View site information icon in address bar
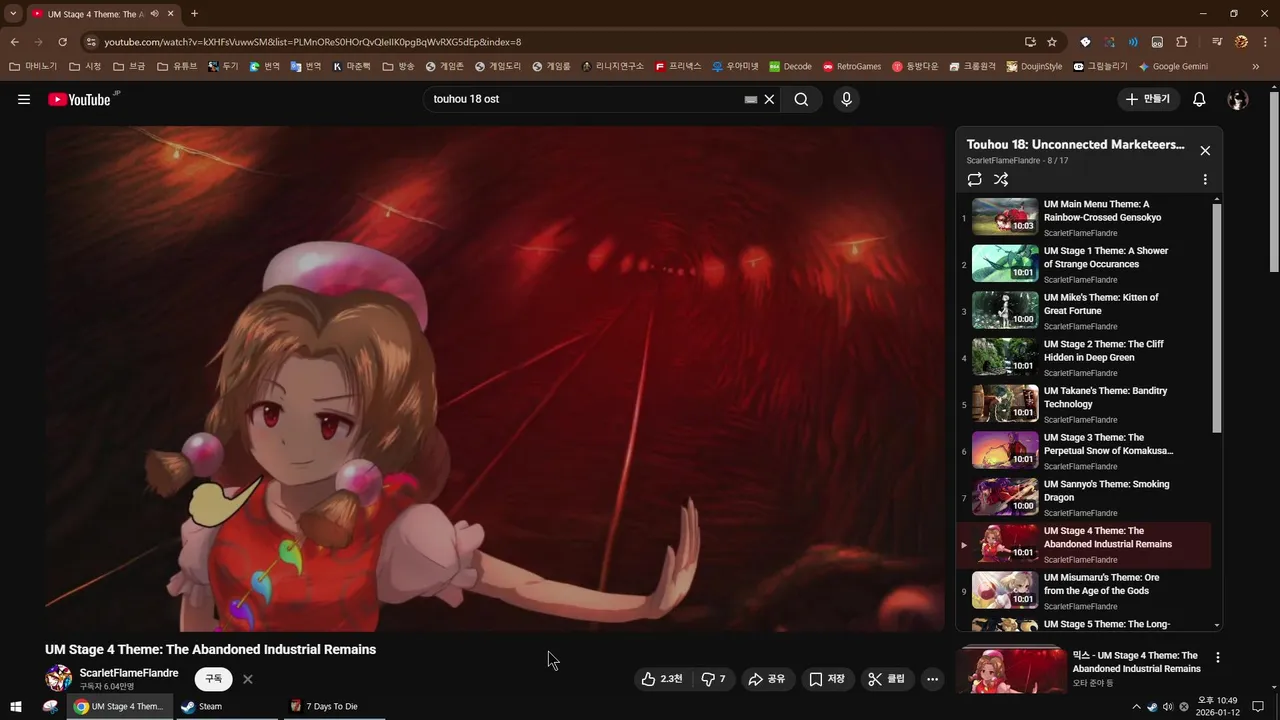Viewport: 1280px width, 720px height. pos(91,42)
